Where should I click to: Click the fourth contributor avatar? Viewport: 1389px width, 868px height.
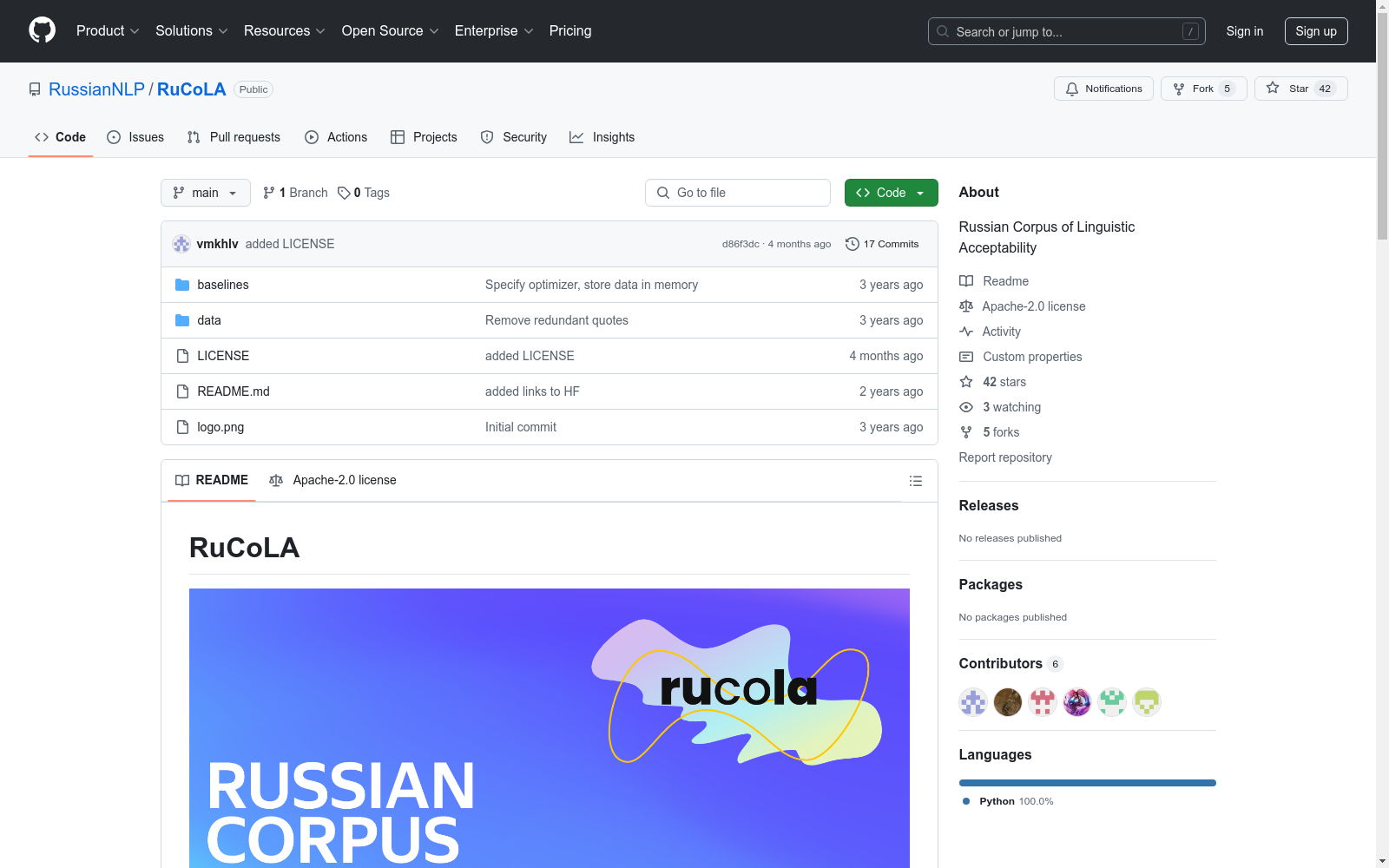(x=1077, y=702)
